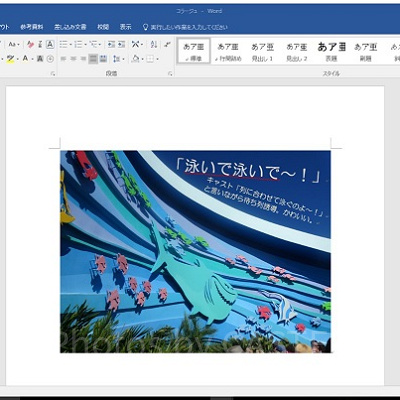Image resolution: width=400 pixels, height=400 pixels.
Task: Apply multilevel list formatting
Action: click(93, 44)
